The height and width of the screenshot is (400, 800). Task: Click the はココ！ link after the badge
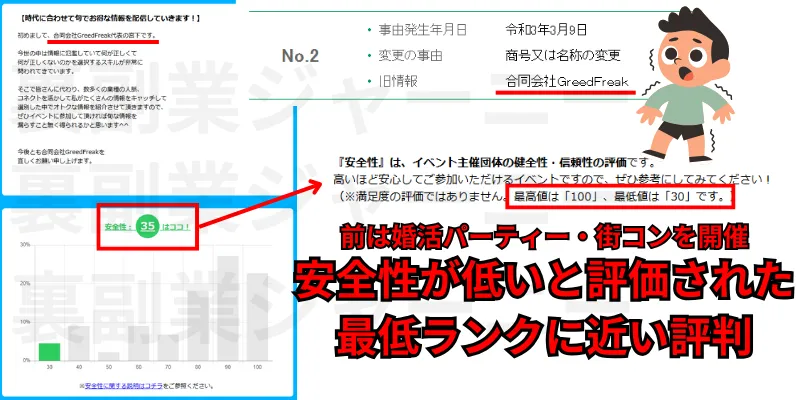[x=176, y=227]
